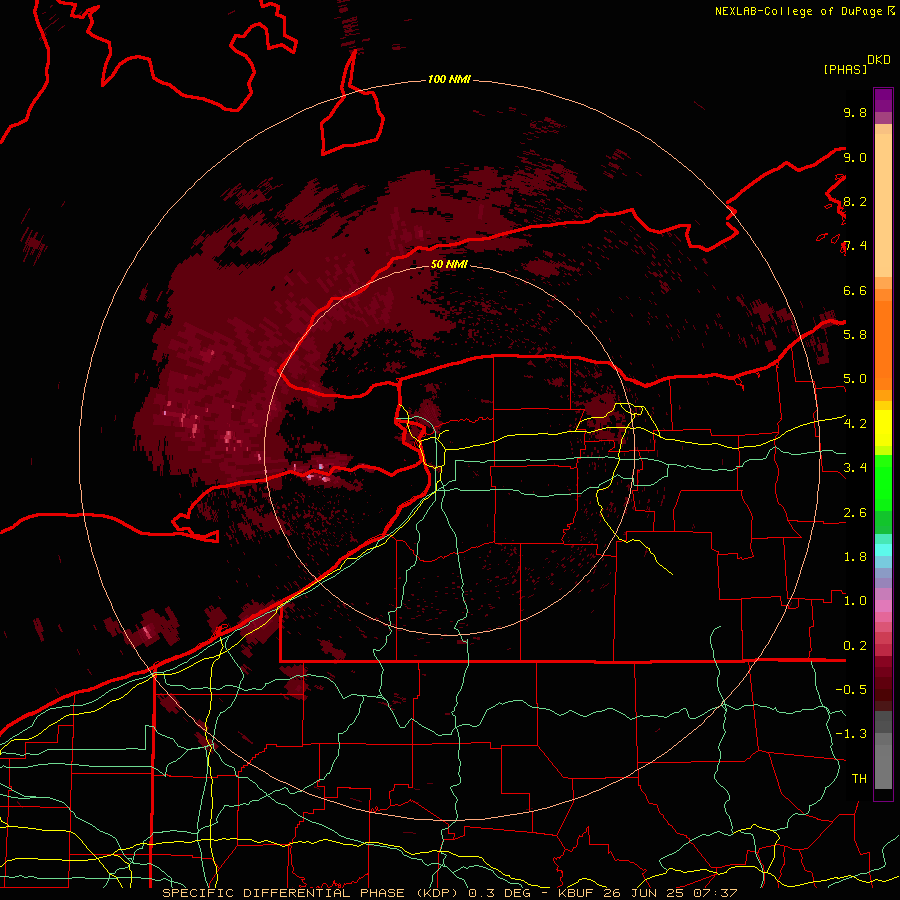
Task: Pick the bright yellow band of the color scale
Action: click(883, 428)
